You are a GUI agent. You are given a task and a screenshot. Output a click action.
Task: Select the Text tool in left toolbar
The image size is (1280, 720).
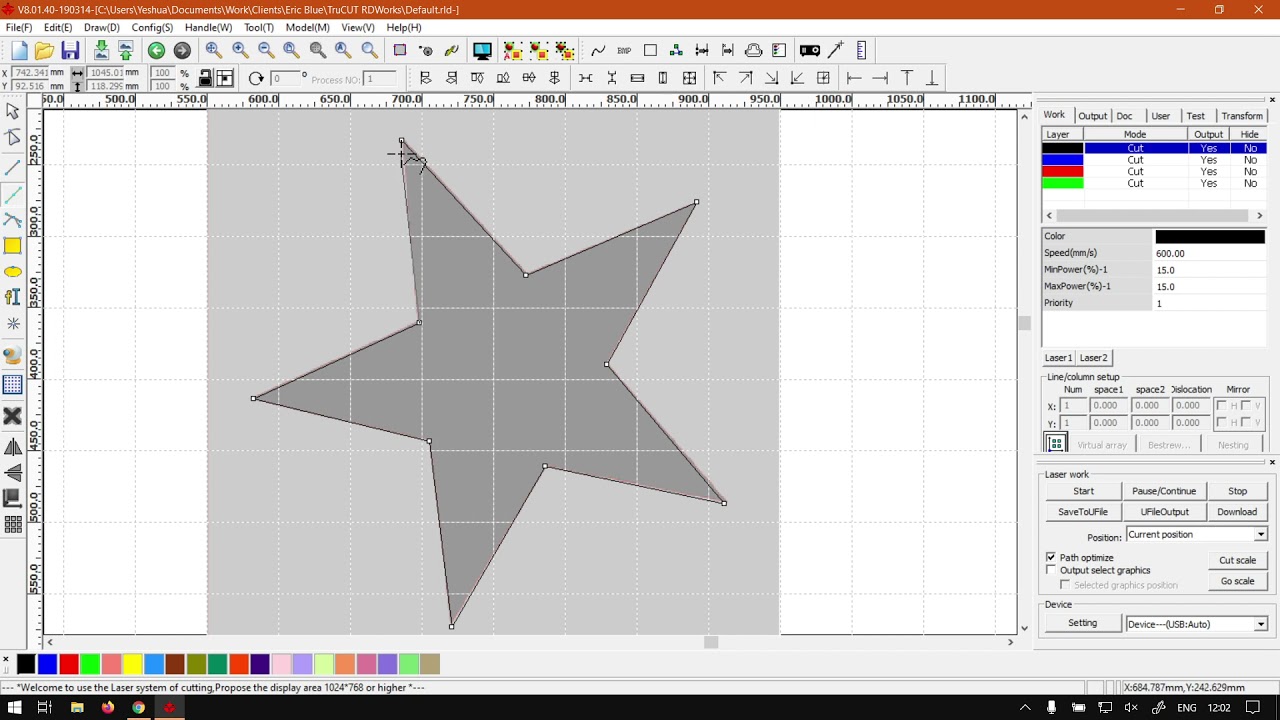click(x=13, y=297)
